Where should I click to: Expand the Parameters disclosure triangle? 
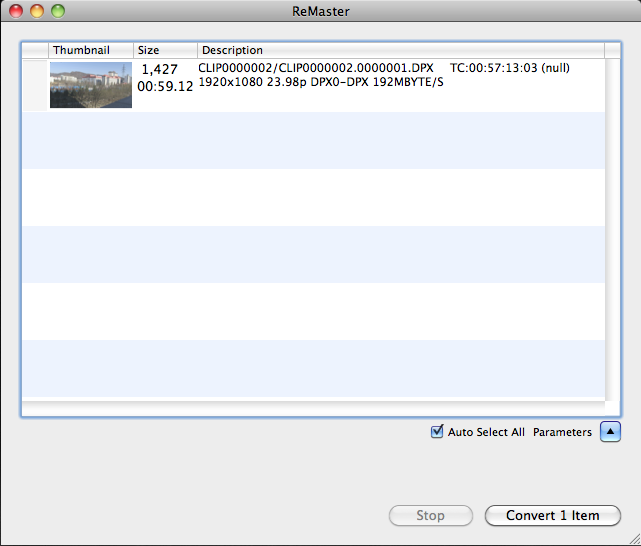(x=610, y=432)
